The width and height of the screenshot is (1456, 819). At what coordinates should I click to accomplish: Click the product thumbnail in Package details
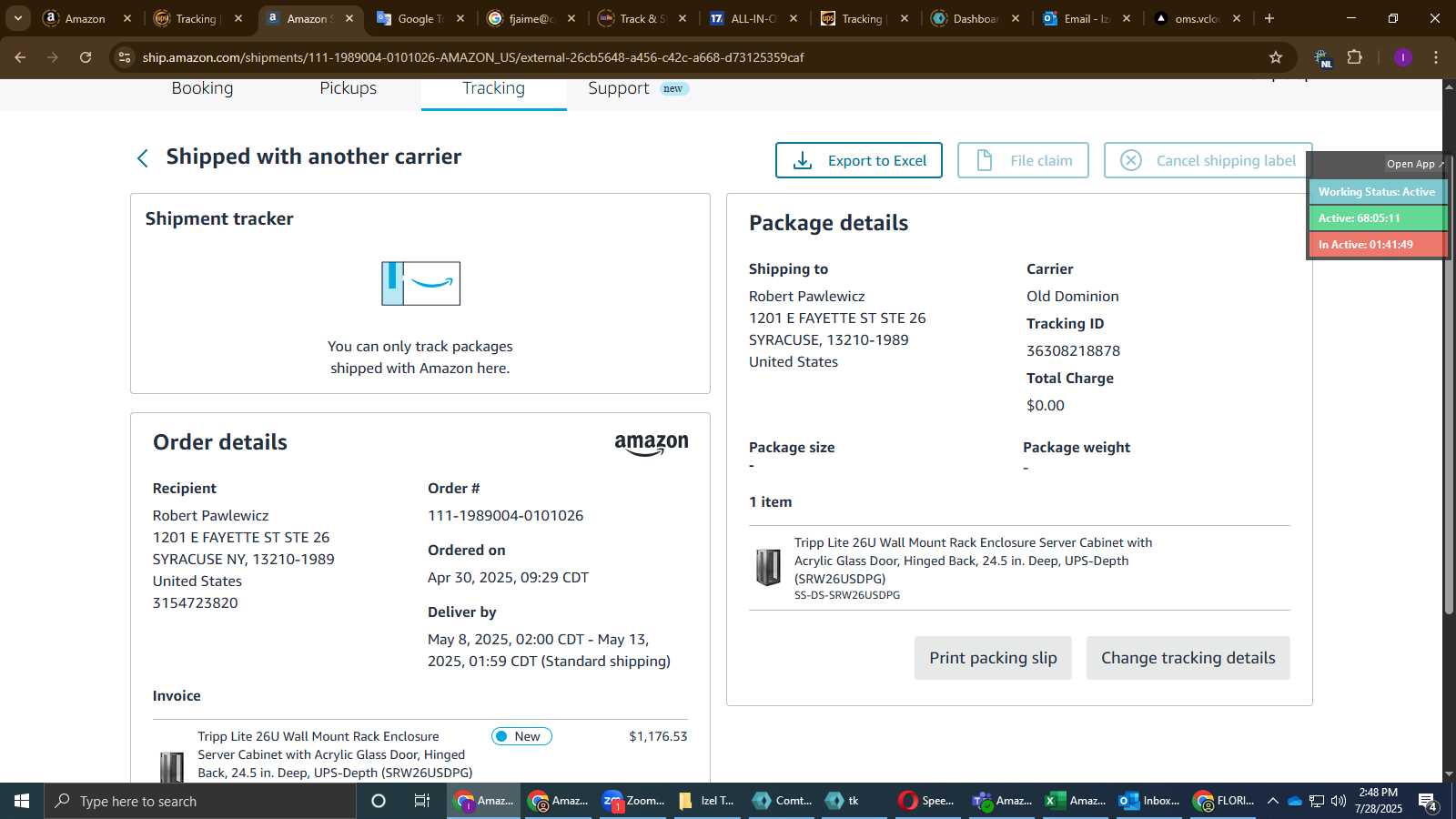pos(768,568)
